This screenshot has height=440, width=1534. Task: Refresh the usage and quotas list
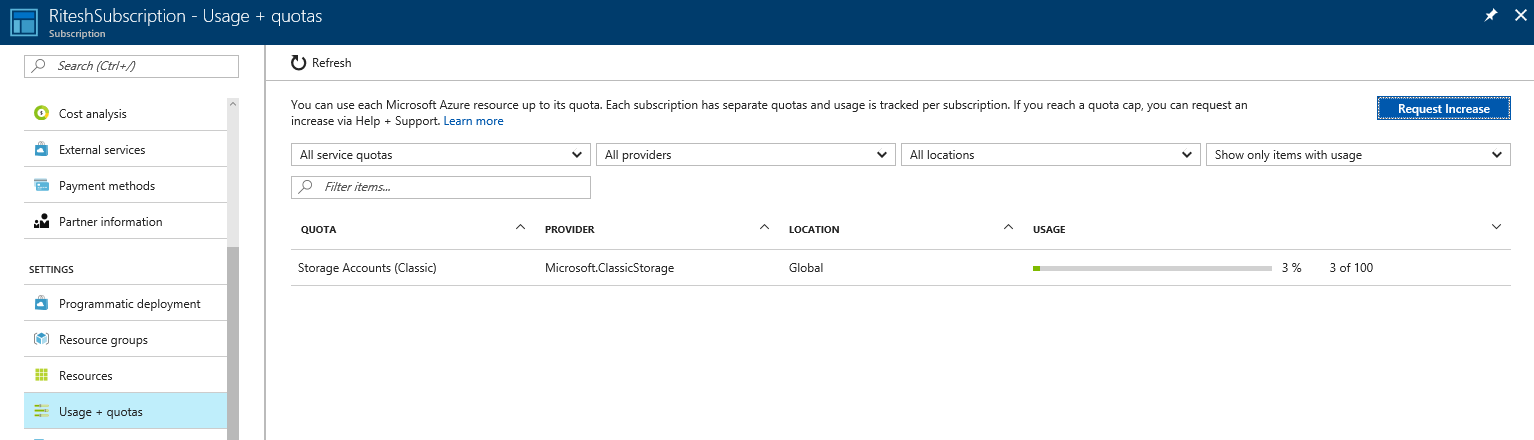point(321,63)
